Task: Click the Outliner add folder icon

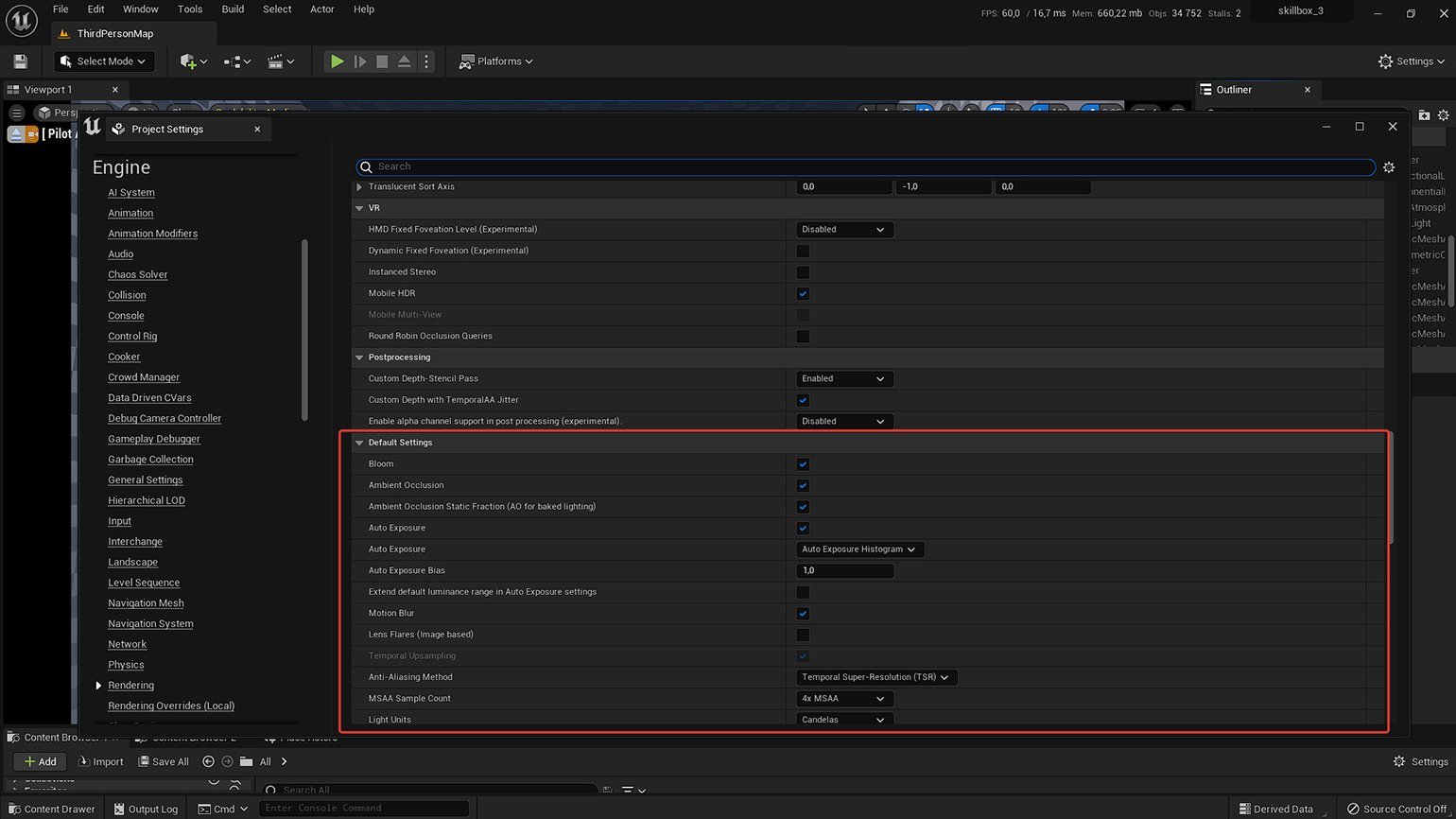Action: (x=1425, y=115)
